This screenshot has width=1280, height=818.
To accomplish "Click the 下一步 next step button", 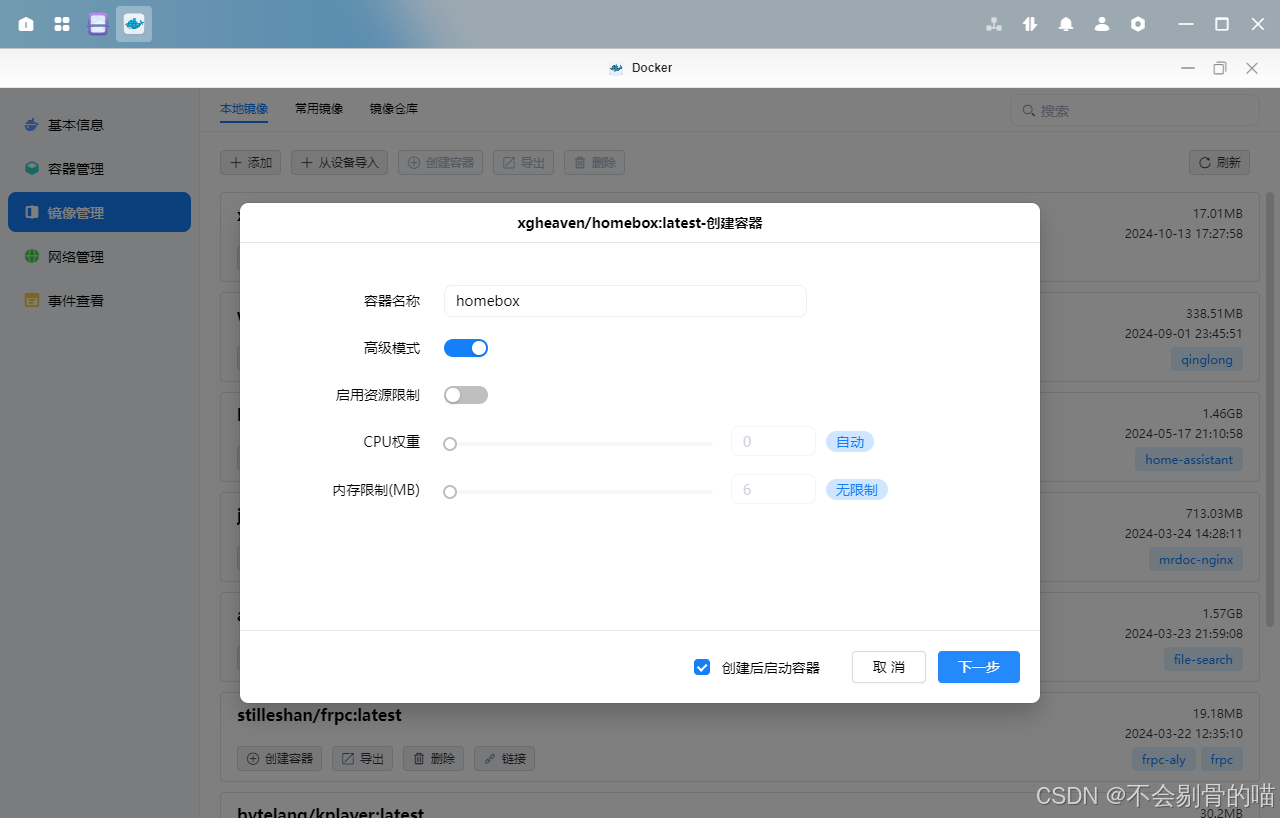I will tap(978, 667).
